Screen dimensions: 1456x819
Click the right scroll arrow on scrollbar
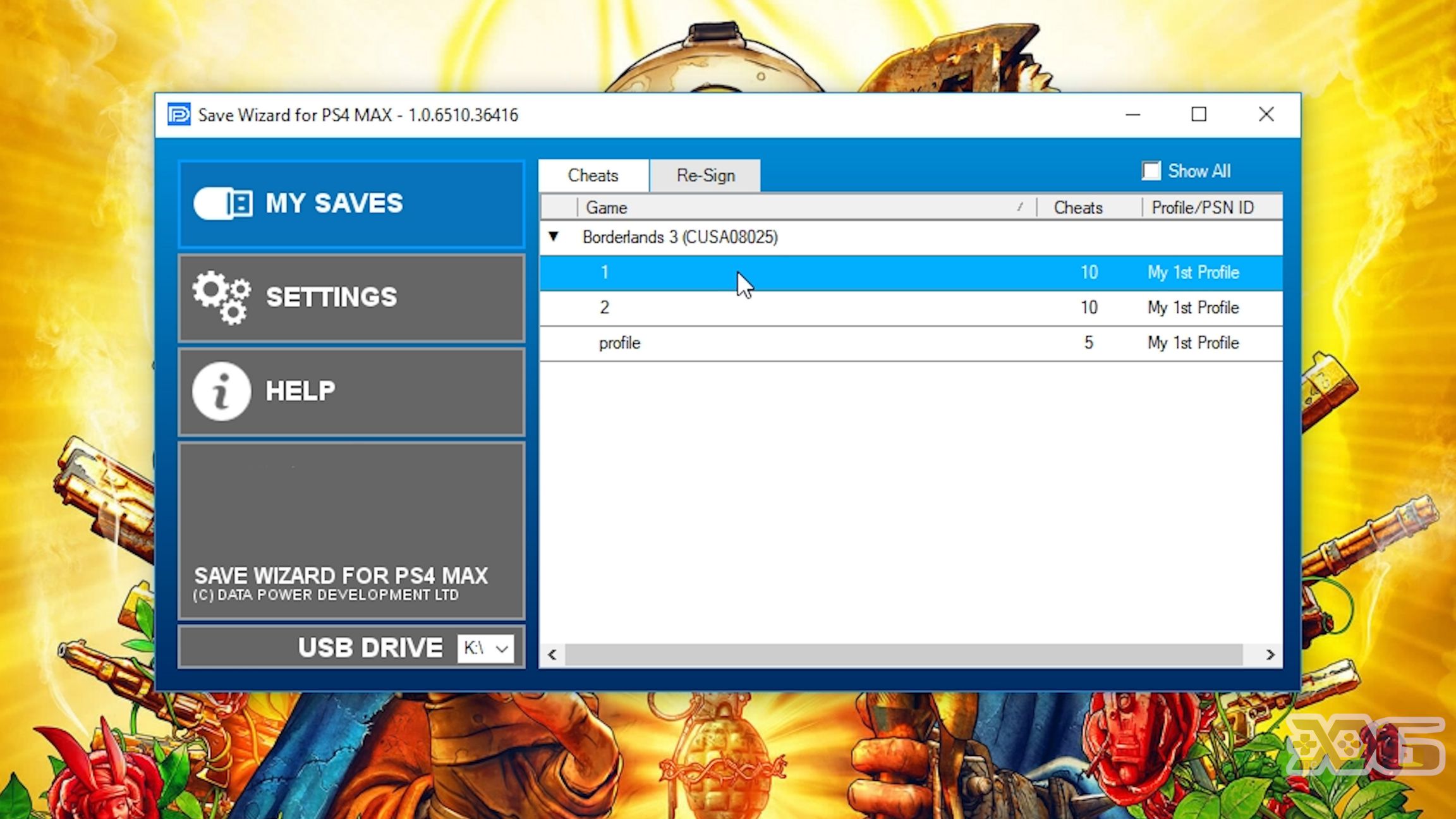point(1270,654)
